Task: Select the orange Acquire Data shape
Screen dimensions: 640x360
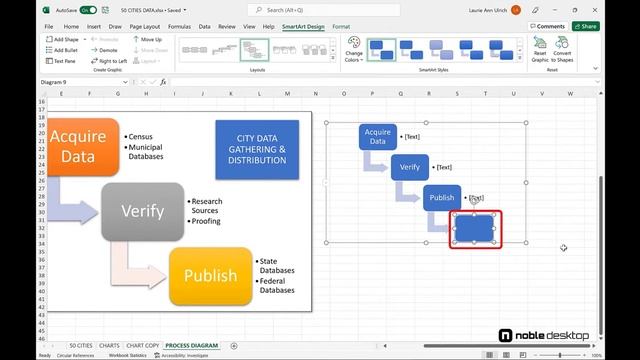Action: (83, 147)
